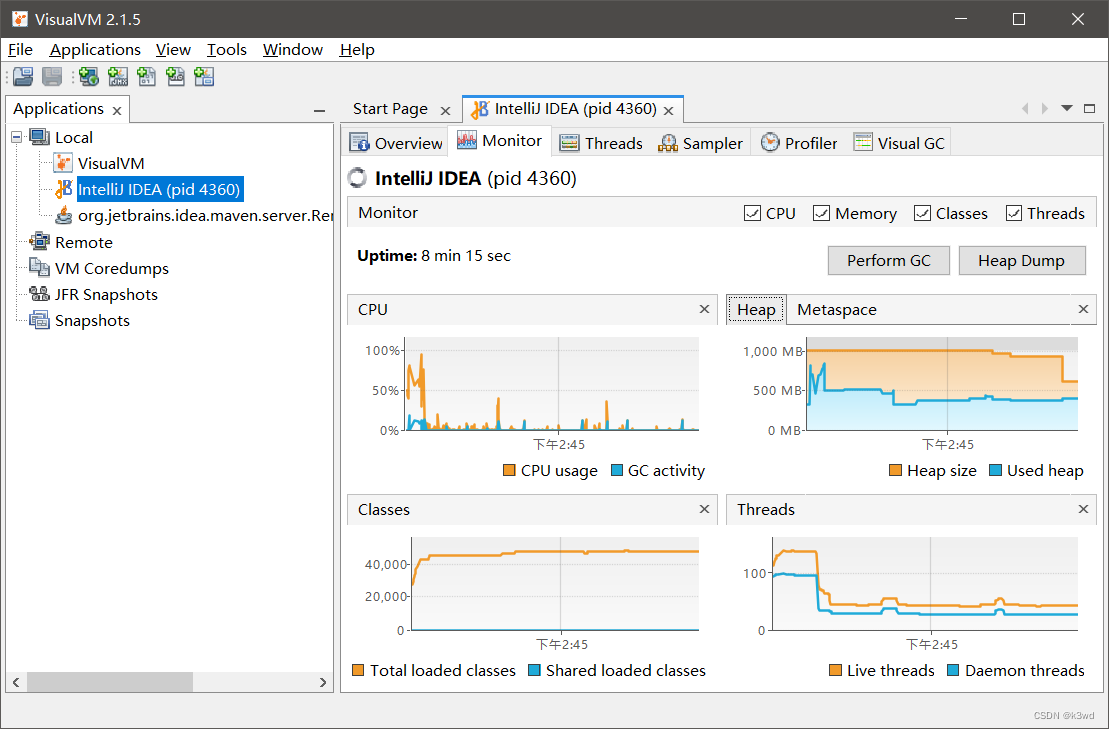
Task: Close the Start Page tab
Action: tap(445, 110)
